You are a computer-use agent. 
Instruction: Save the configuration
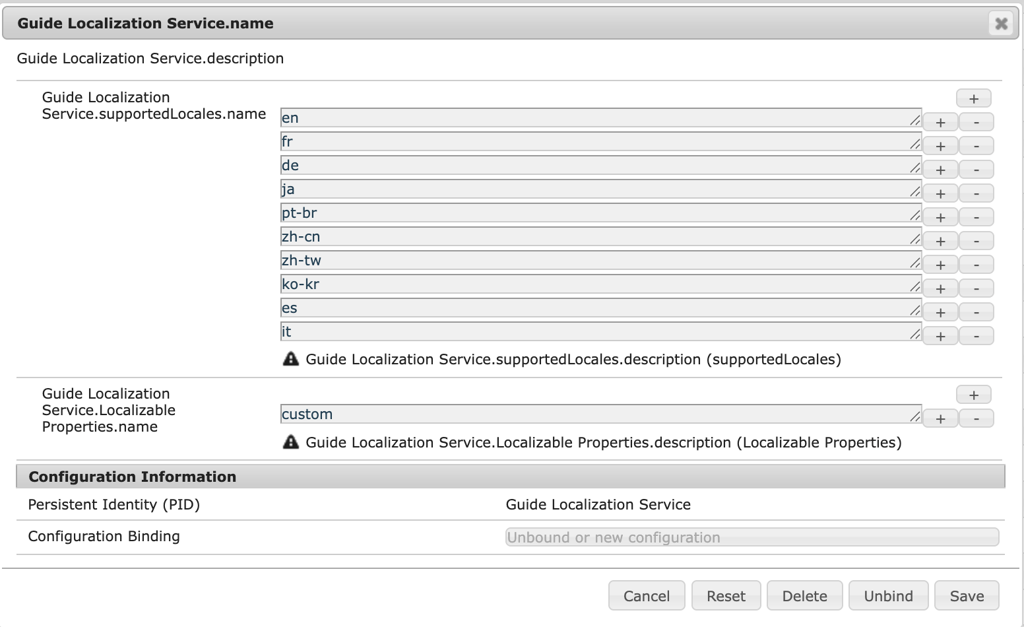(x=966, y=596)
